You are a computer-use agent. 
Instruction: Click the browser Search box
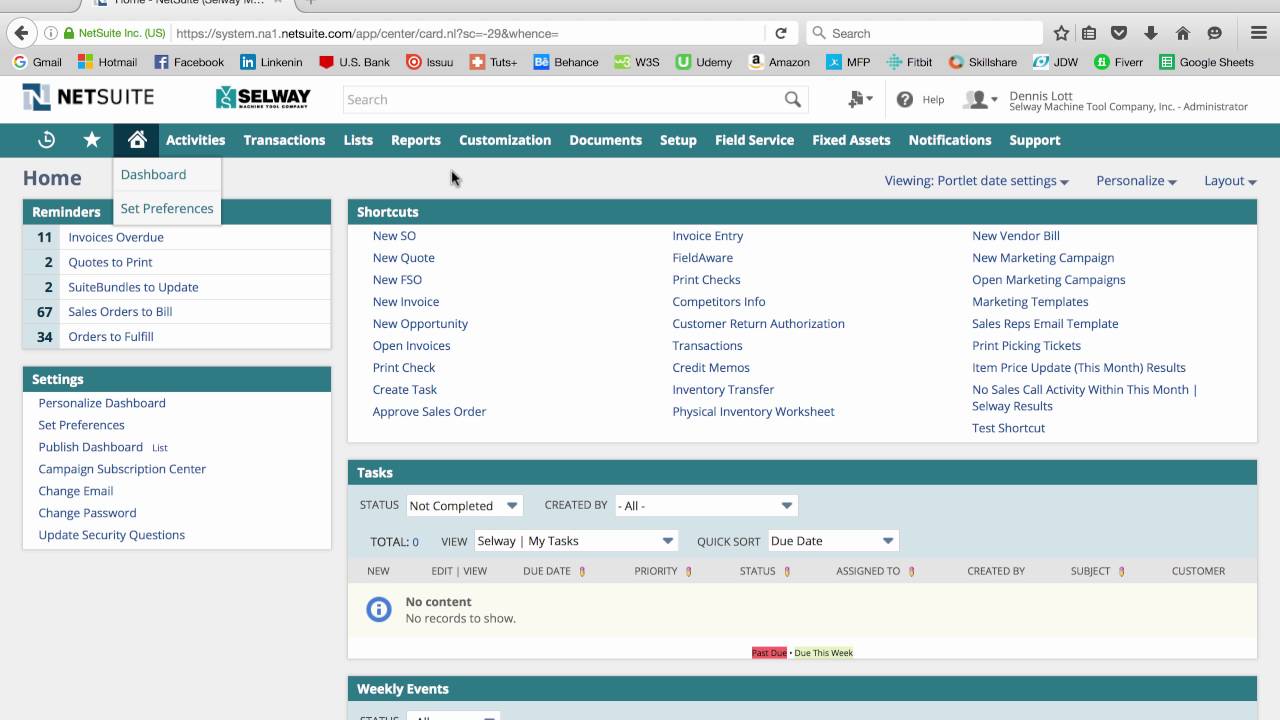[x=924, y=33]
